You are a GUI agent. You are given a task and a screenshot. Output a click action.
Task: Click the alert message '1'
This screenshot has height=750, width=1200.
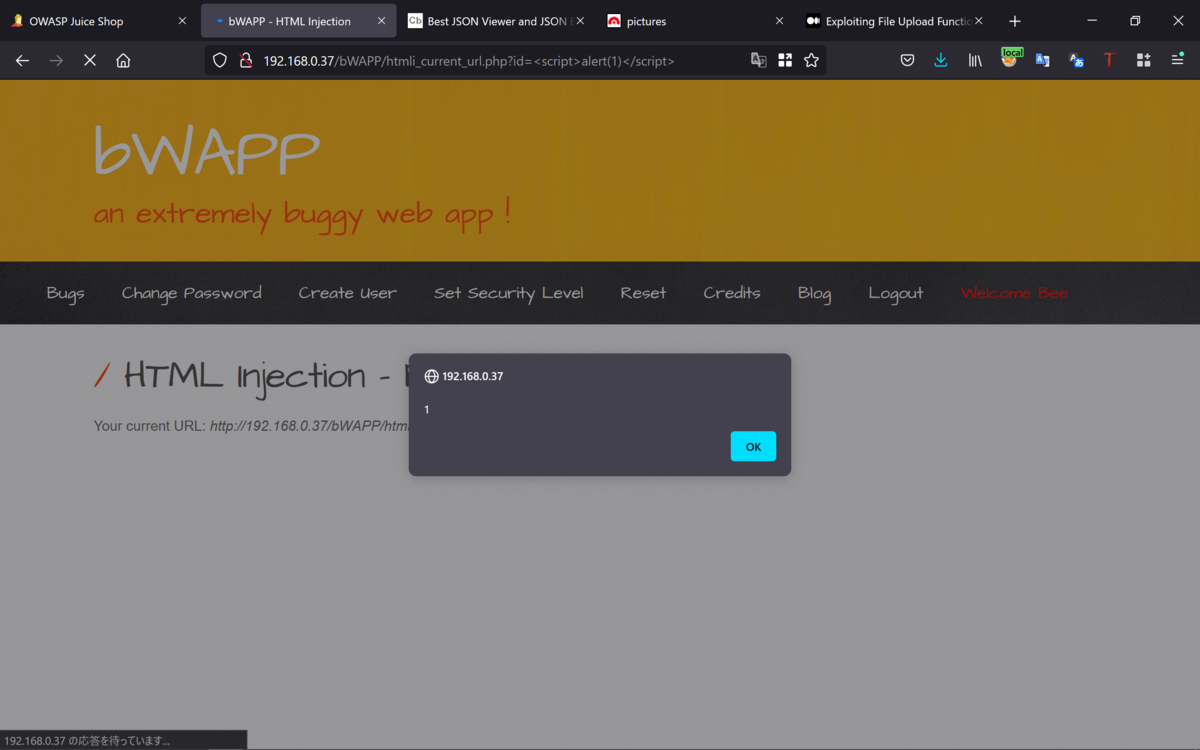(x=427, y=410)
